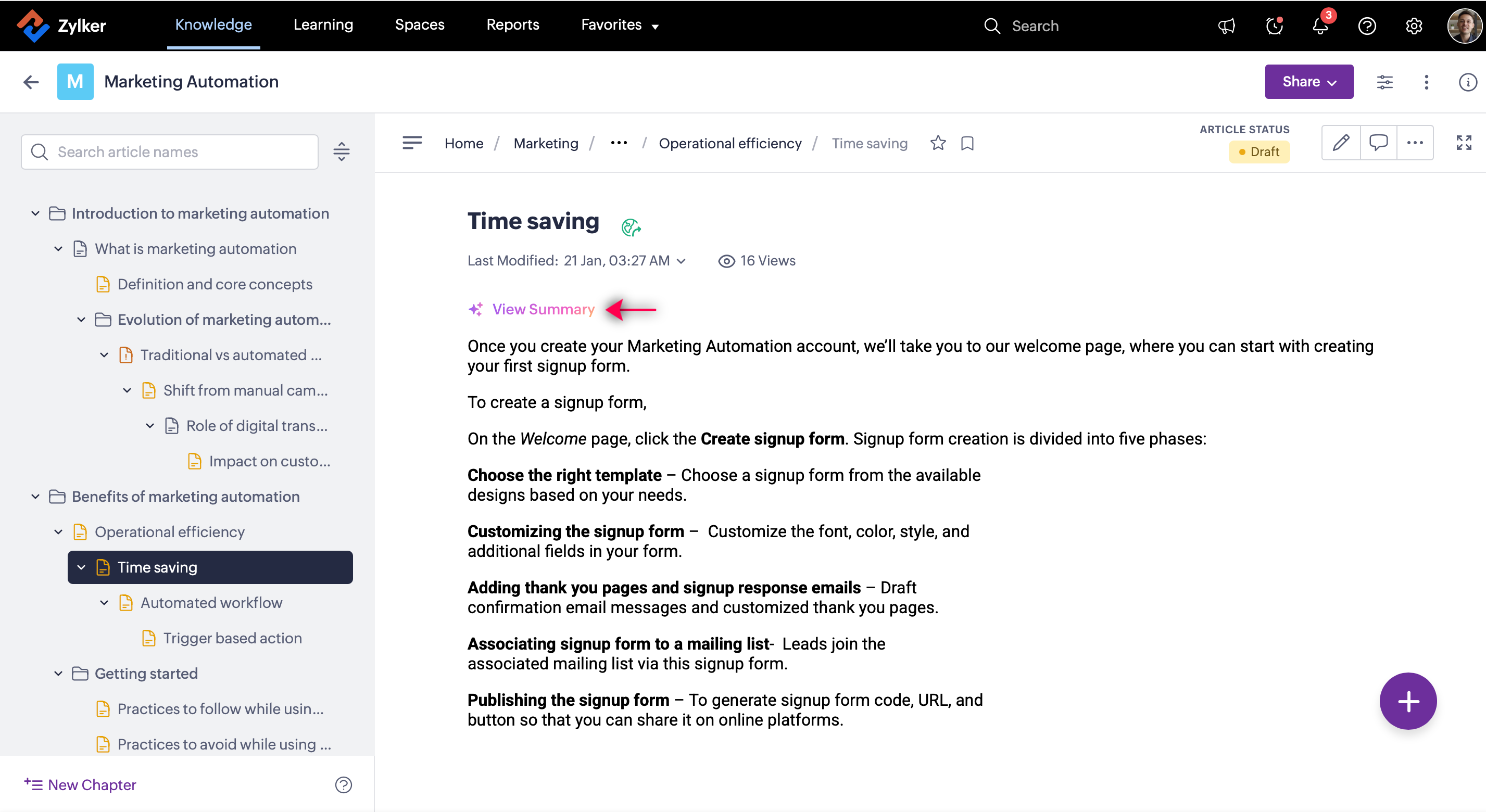Mark article as favorite with star
1486x812 pixels.
pos(938,143)
